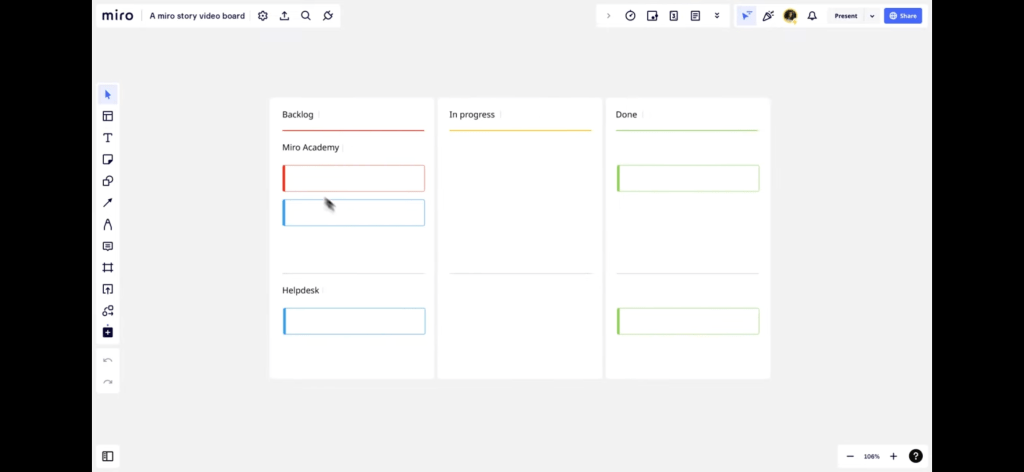Screen dimensions: 1024x472
Task: Select the Pen tool
Action: [x=108, y=225]
